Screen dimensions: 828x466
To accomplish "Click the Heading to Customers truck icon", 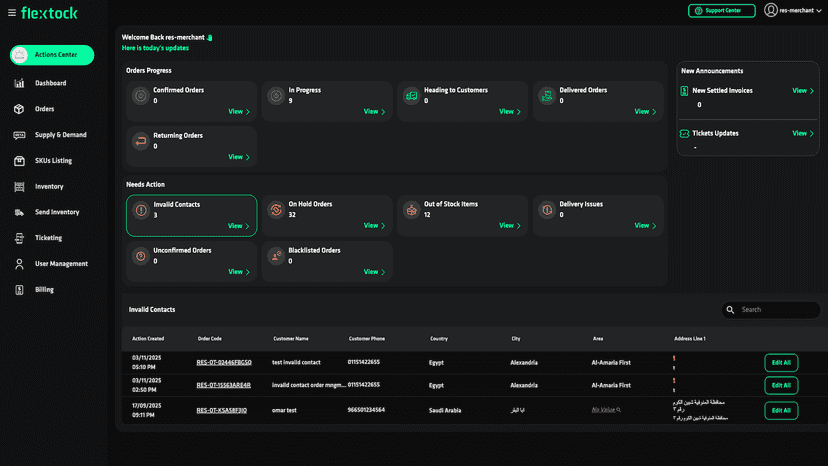I will [411, 96].
